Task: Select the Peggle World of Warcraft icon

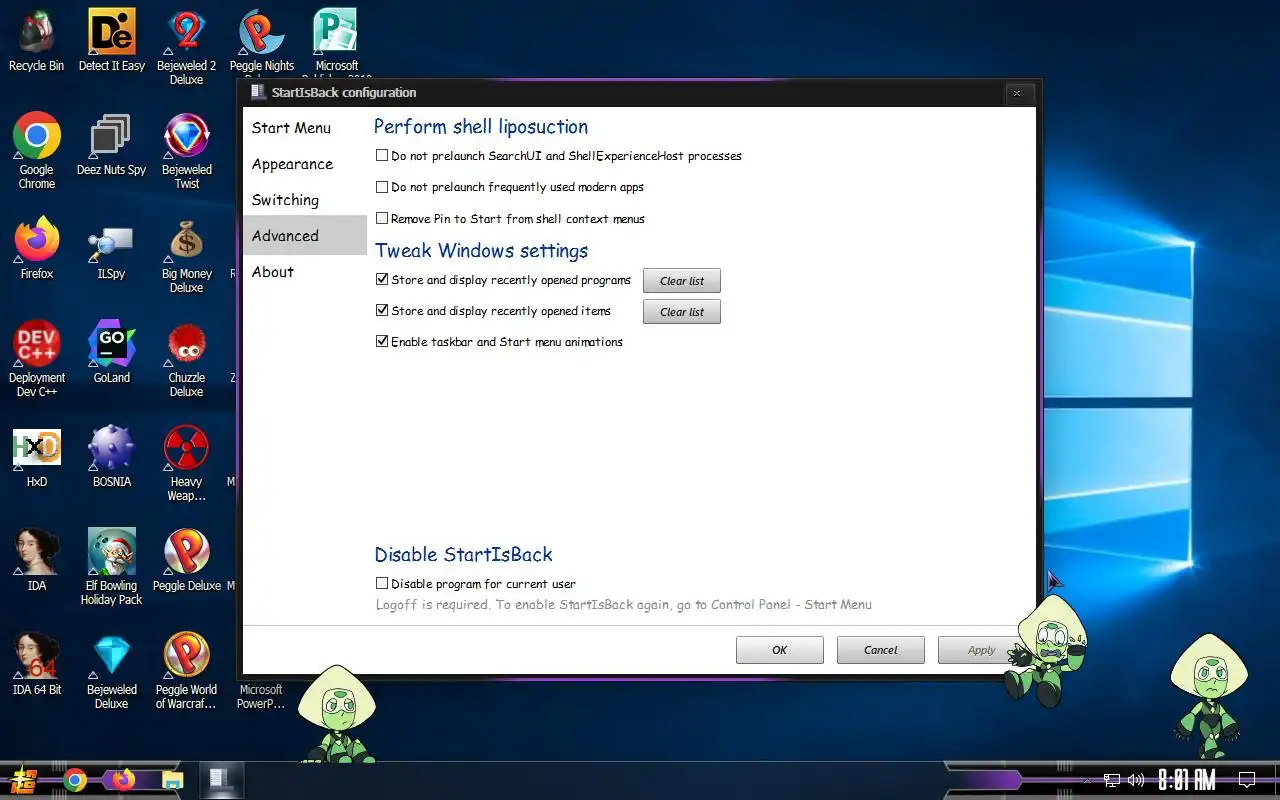Action: pyautogui.click(x=186, y=671)
